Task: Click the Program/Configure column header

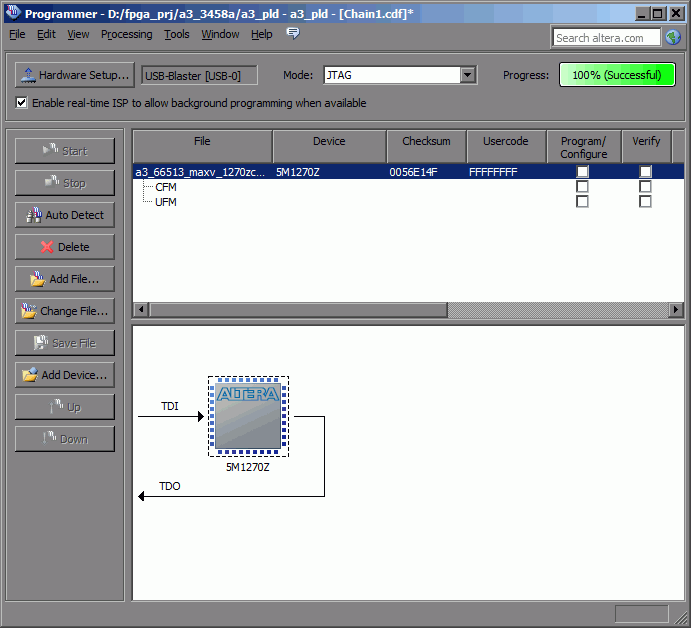Action: pos(584,147)
